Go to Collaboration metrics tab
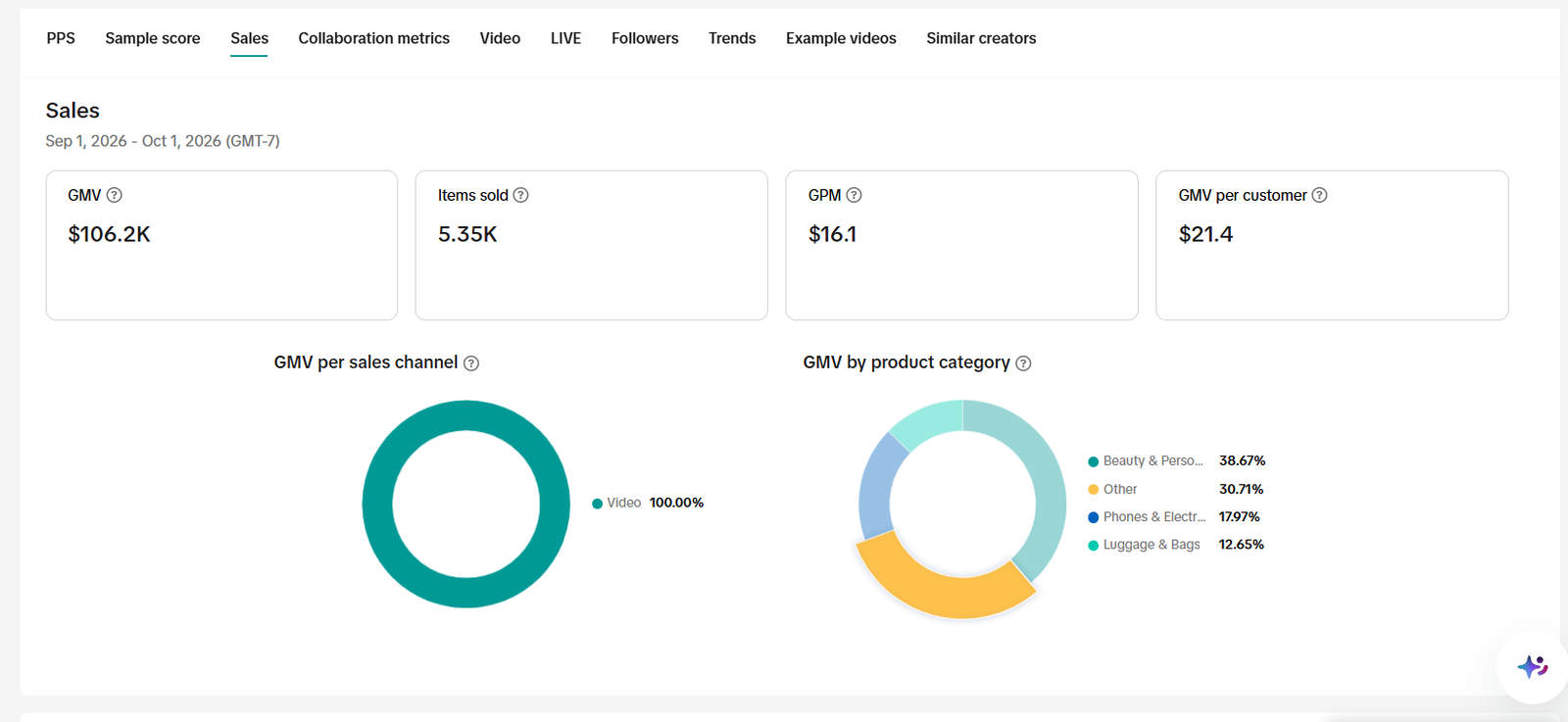Screen dimensions: 1568x722 pyautogui.click(x=373, y=38)
